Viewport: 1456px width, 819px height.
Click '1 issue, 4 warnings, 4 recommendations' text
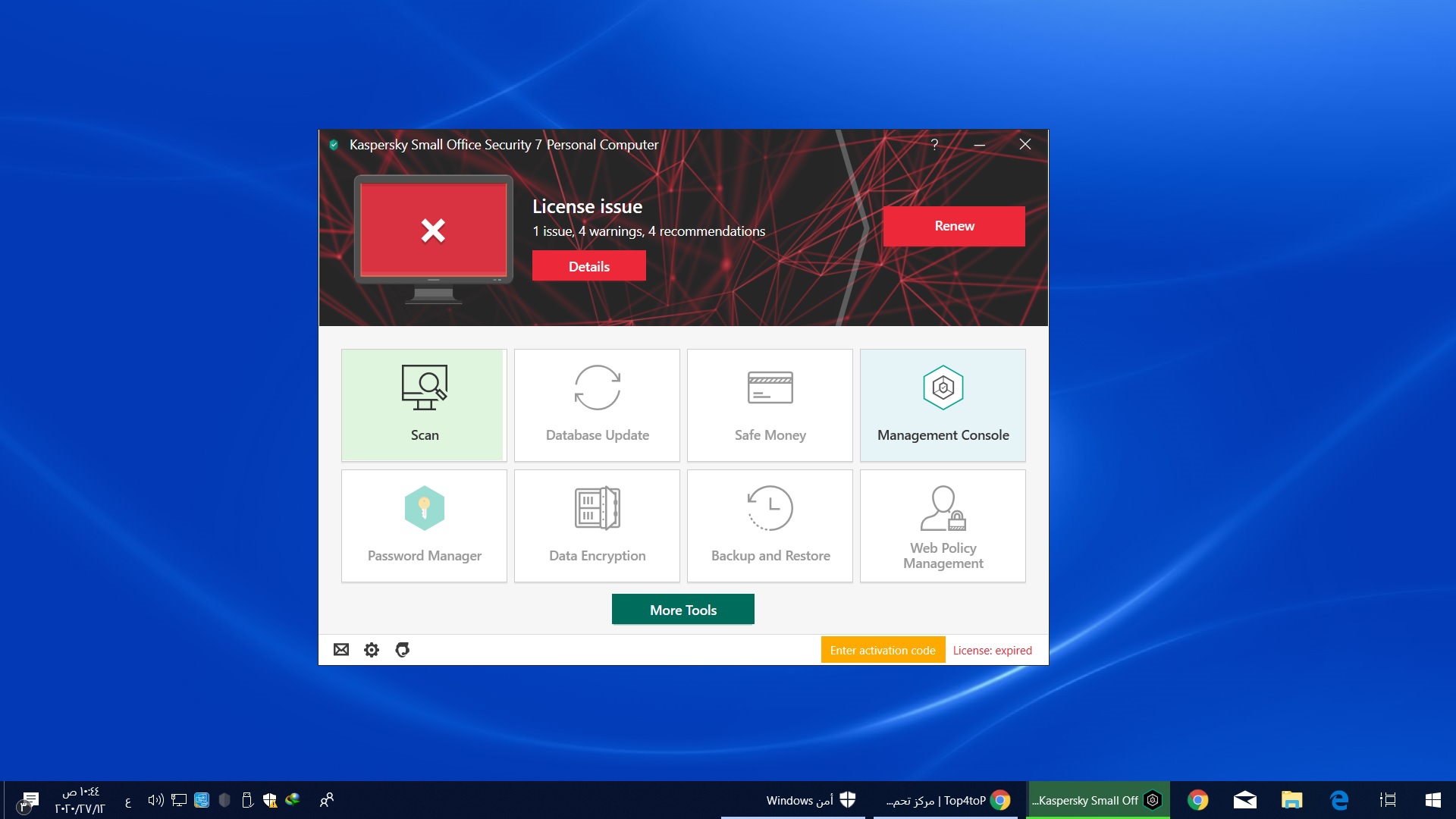648,231
